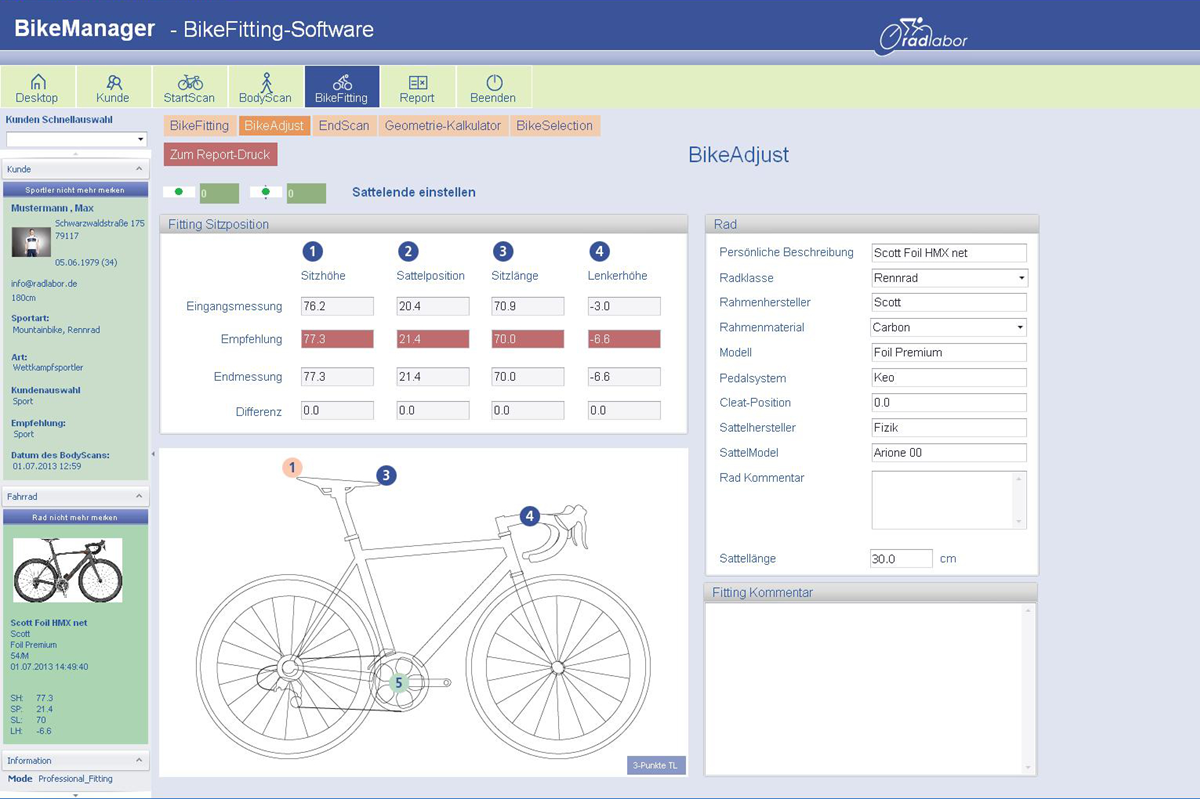
Task: Select marker 4 on the handlebar stem
Action: tap(530, 516)
